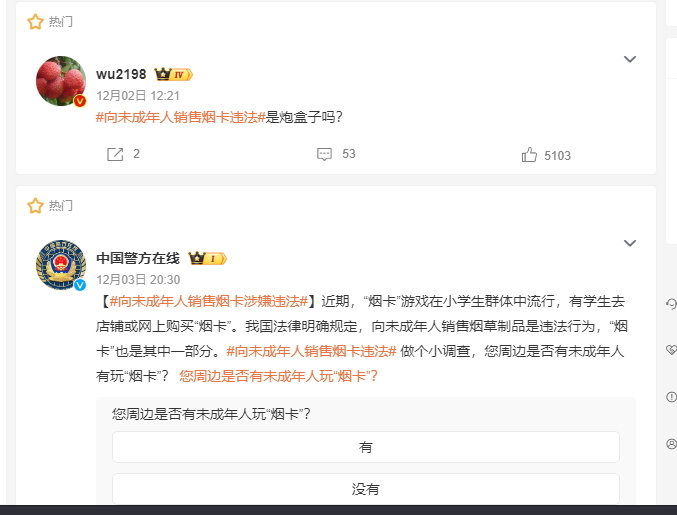Expand options chevron on wu2198's post
The height and width of the screenshot is (515, 677).
(x=630, y=59)
